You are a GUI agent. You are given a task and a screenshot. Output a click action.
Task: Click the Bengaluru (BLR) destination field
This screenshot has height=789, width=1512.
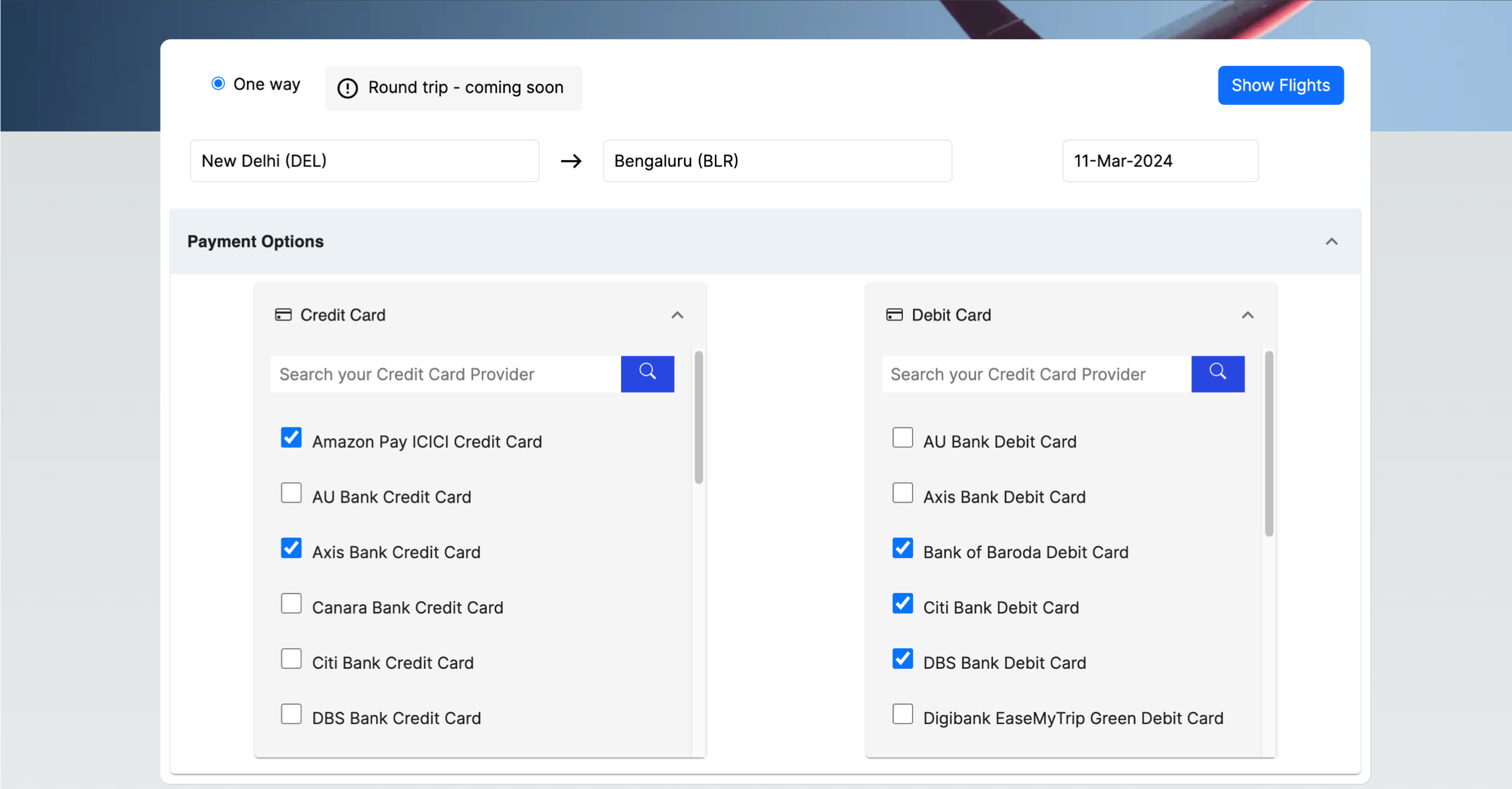[x=777, y=161]
